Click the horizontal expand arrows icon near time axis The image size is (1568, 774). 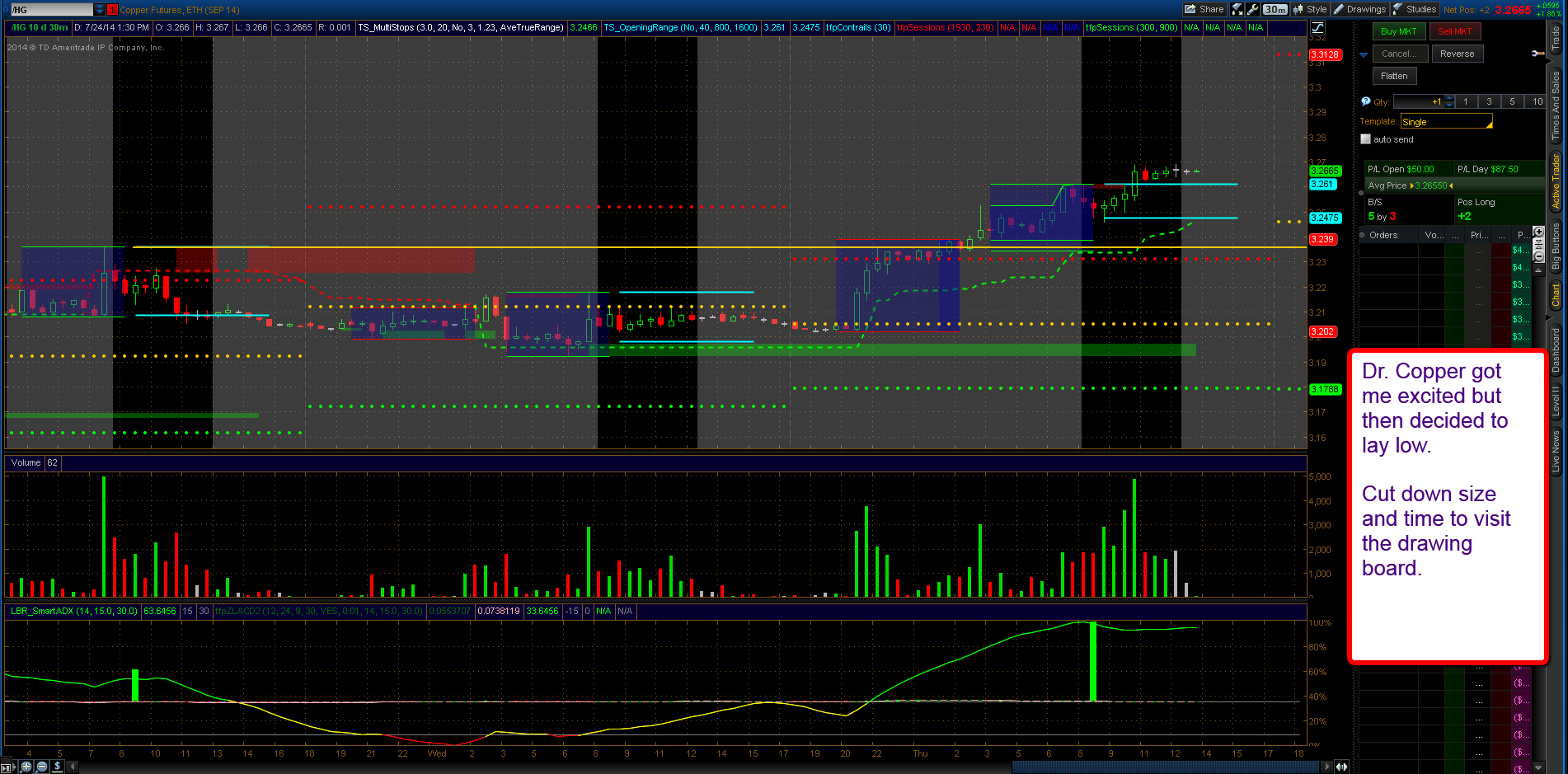coord(1342,767)
